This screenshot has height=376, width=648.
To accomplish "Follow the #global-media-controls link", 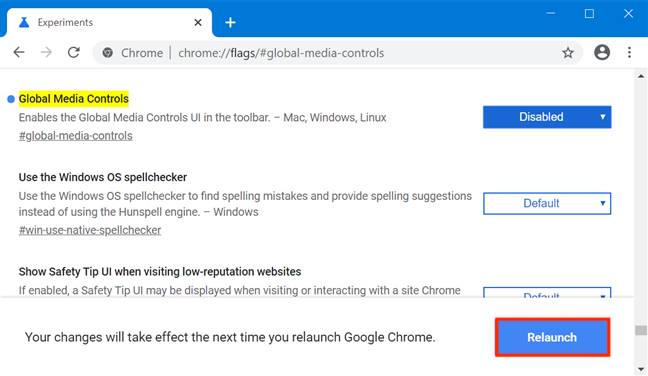I will pyautogui.click(x=76, y=136).
